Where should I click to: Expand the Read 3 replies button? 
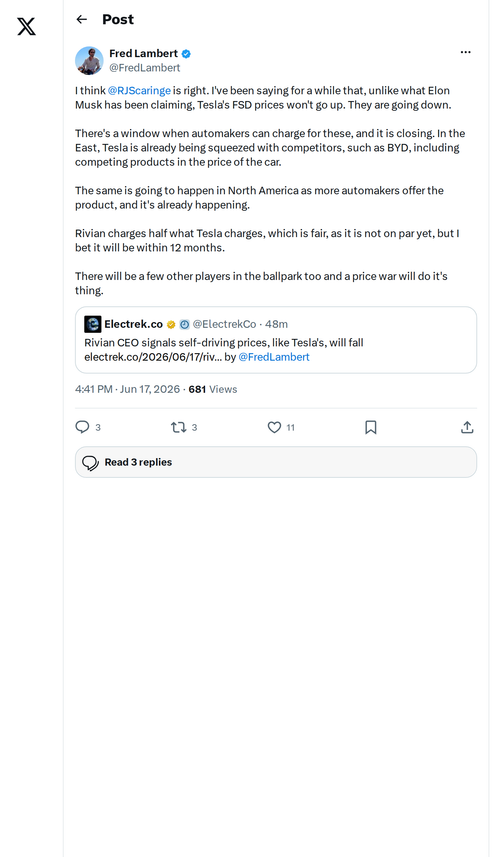click(x=276, y=462)
